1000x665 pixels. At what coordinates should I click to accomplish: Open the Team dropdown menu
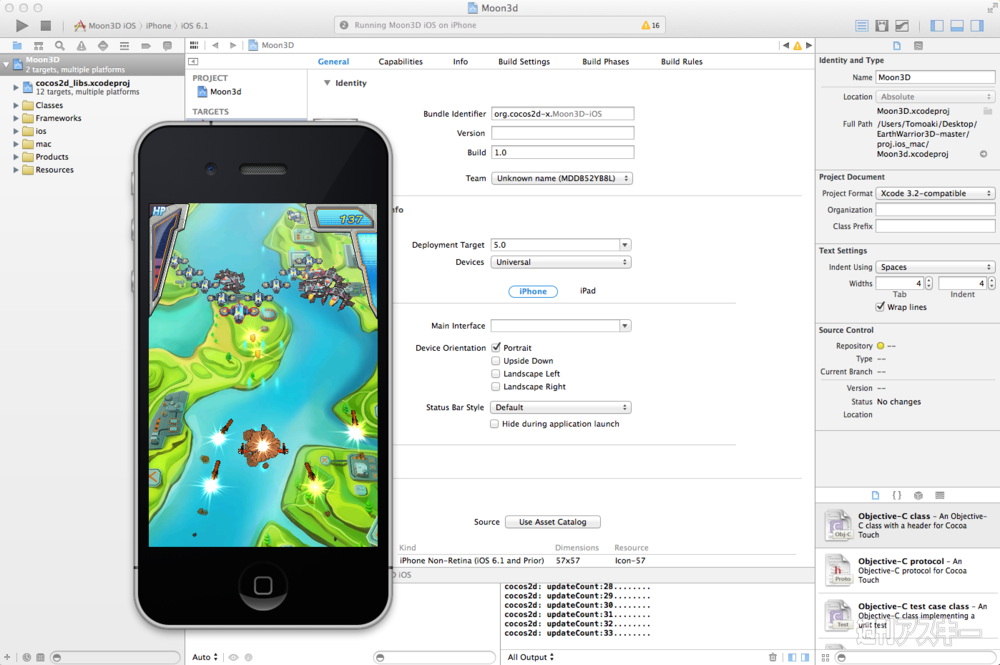point(561,178)
